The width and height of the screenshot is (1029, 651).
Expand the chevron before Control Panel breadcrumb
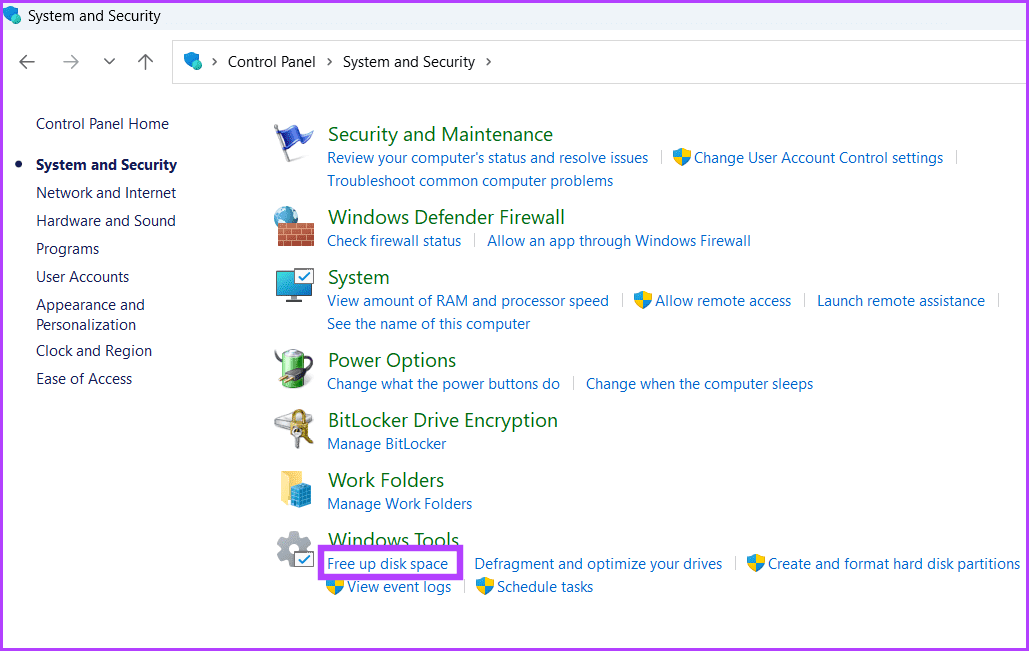pyautogui.click(x=215, y=62)
